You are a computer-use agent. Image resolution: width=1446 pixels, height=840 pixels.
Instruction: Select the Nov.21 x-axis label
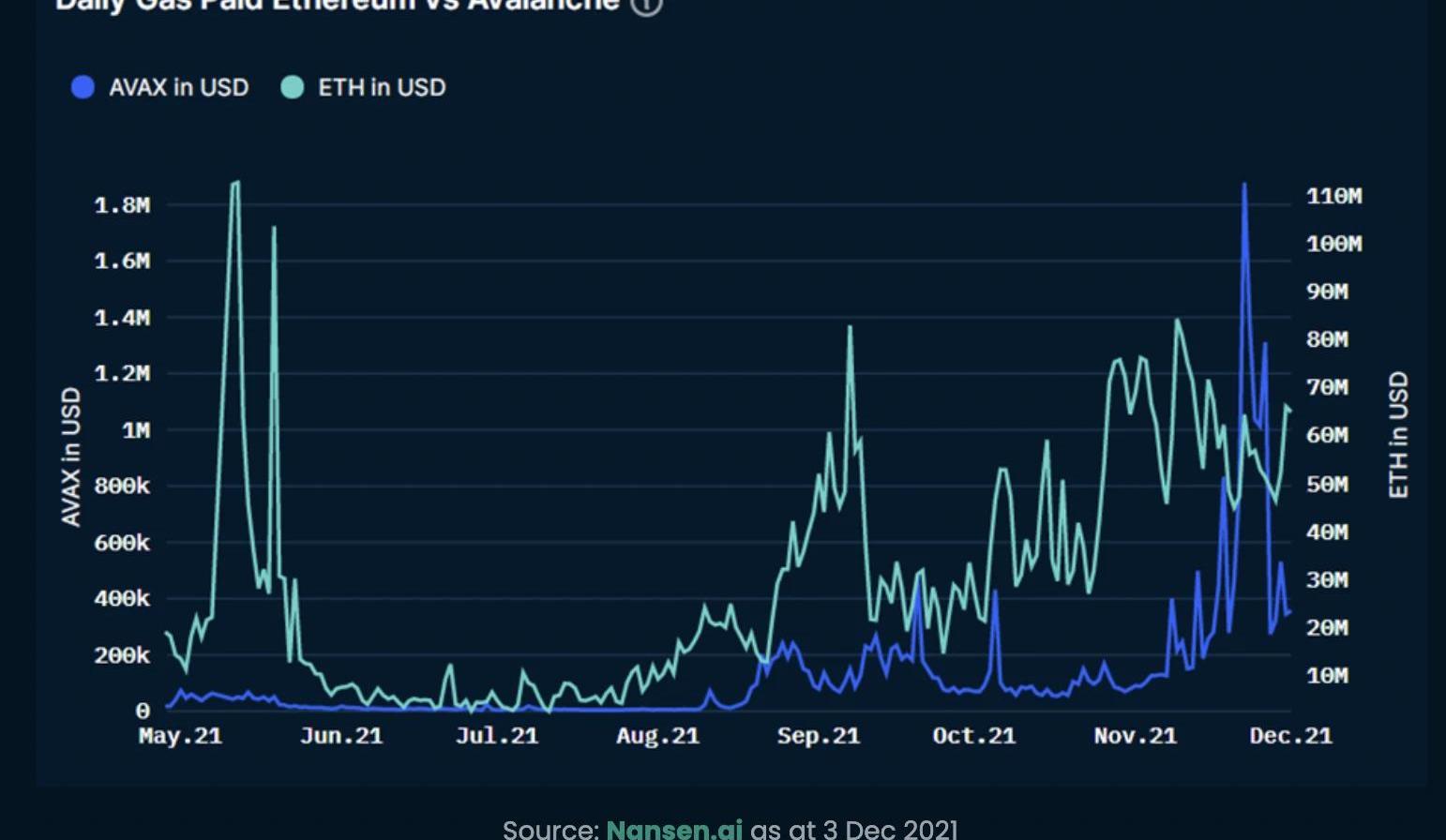[x=1135, y=736]
